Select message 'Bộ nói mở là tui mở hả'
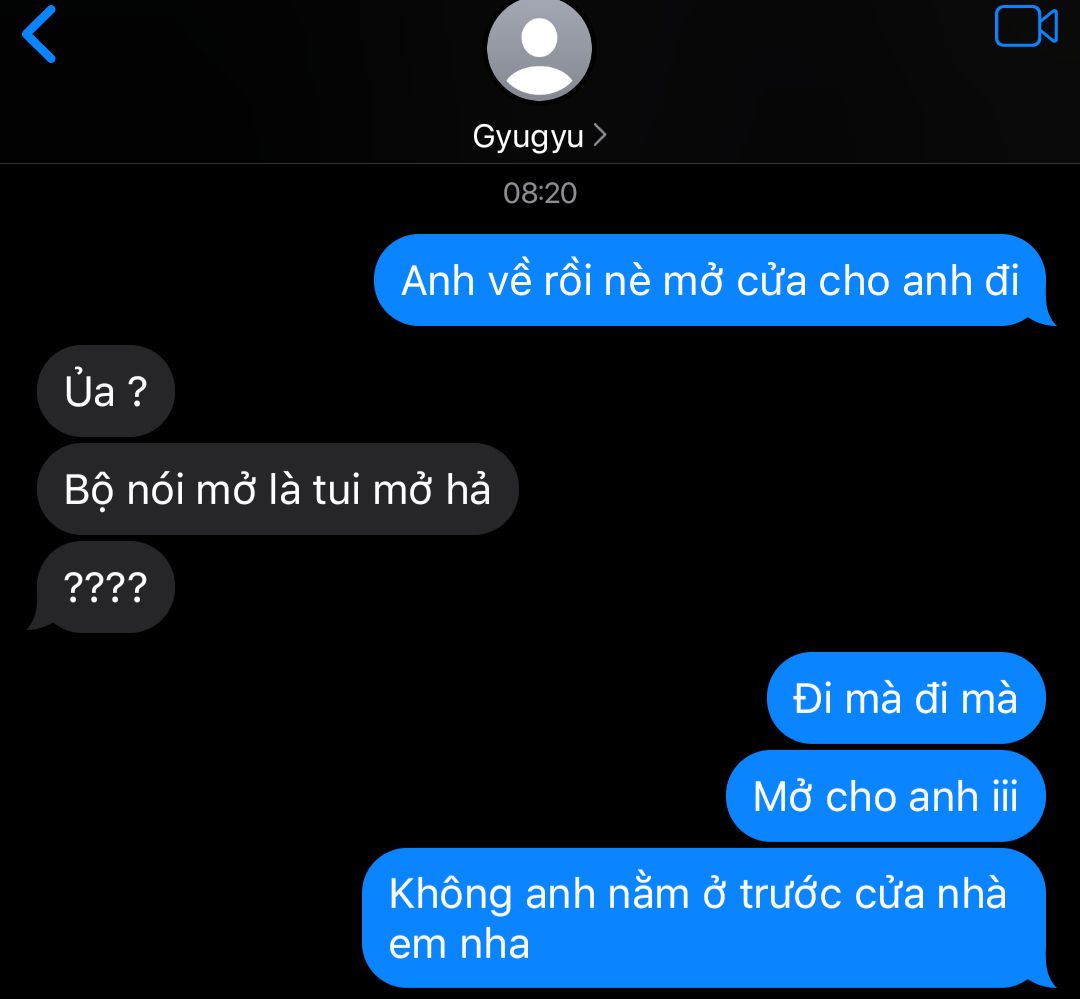Viewport: 1080px width, 999px height. click(278, 489)
